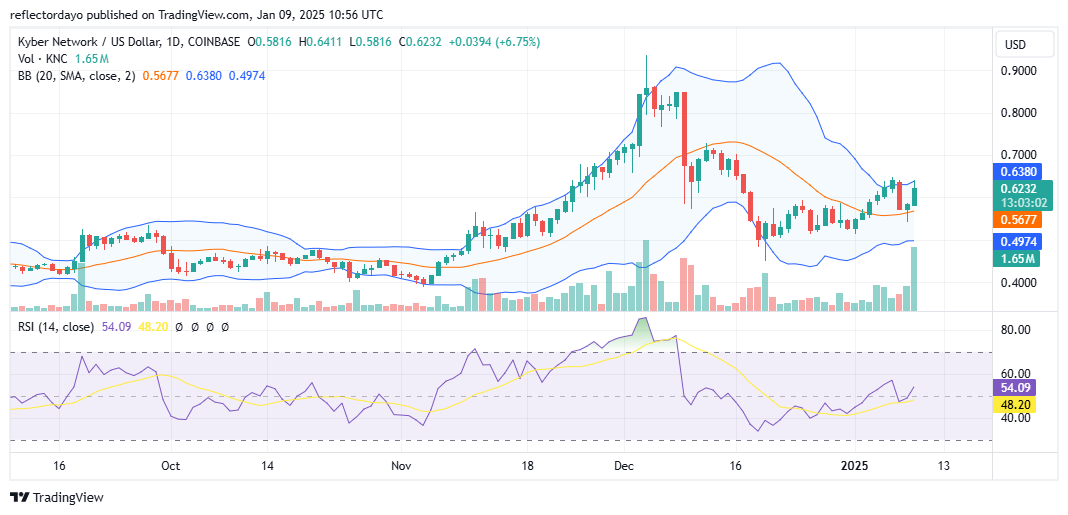The height and width of the screenshot is (515, 1068).
Task: Click the 0.7000 price scale label
Action: pyautogui.click(x=1020, y=156)
